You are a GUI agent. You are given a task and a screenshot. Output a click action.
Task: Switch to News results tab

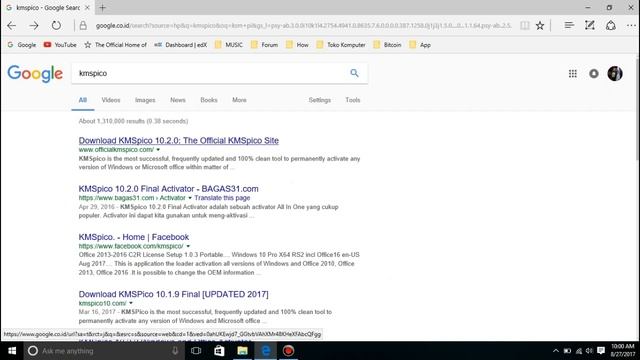pyautogui.click(x=178, y=100)
